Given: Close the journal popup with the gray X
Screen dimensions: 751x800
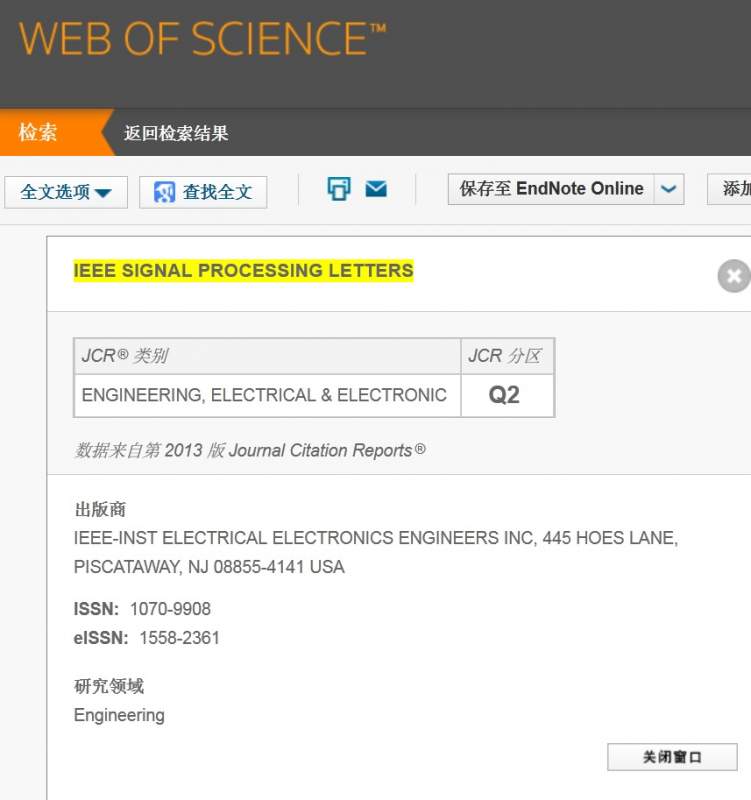Looking at the screenshot, I should (733, 275).
